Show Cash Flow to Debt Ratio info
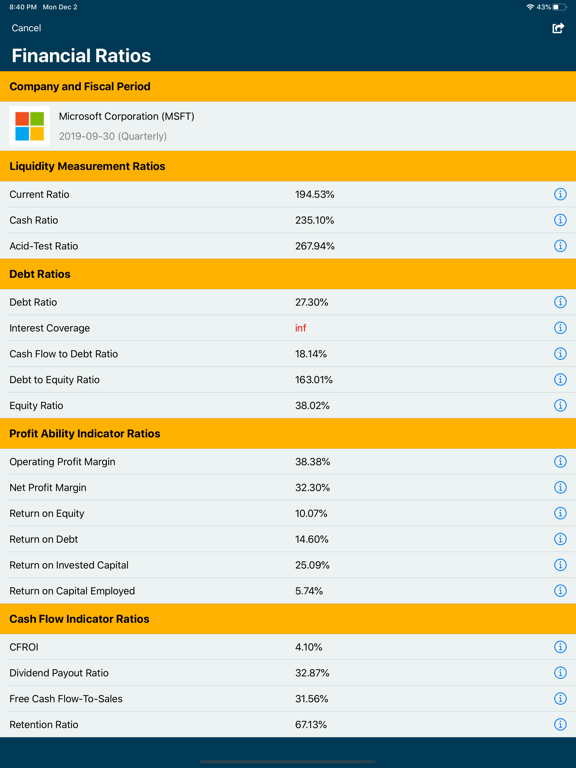Screen dimensions: 576x768 pyautogui.click(x=560, y=354)
